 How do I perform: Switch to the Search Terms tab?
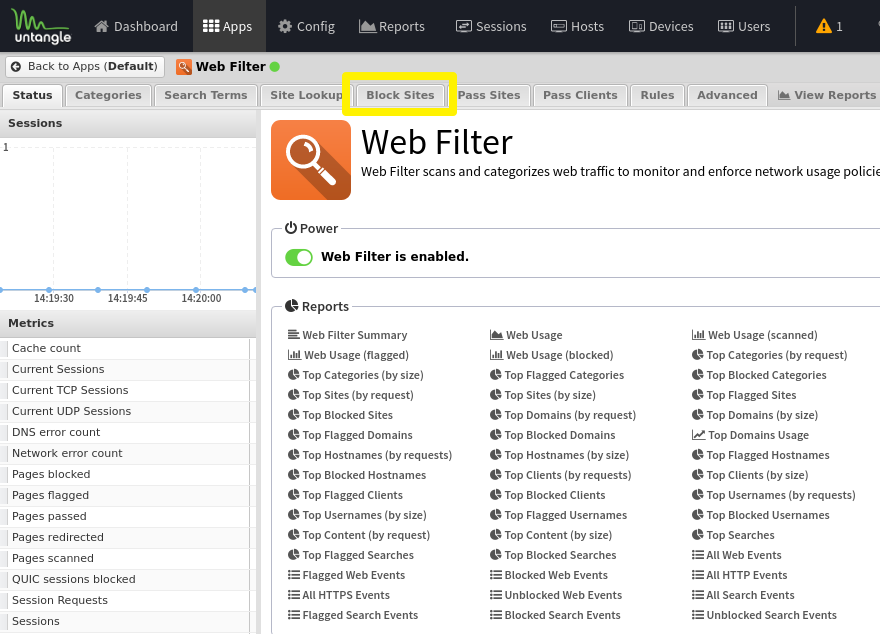coord(205,95)
